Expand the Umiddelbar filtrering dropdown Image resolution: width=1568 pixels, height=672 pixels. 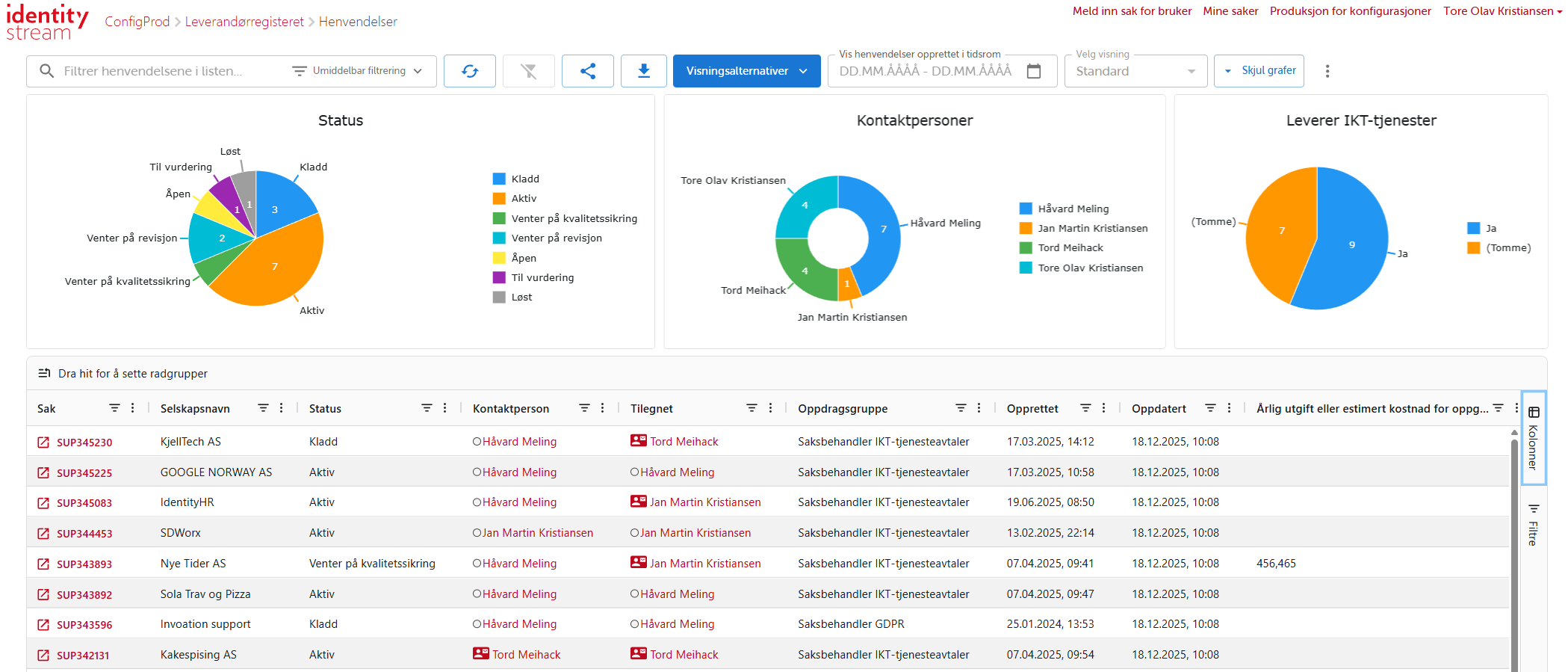pos(359,71)
